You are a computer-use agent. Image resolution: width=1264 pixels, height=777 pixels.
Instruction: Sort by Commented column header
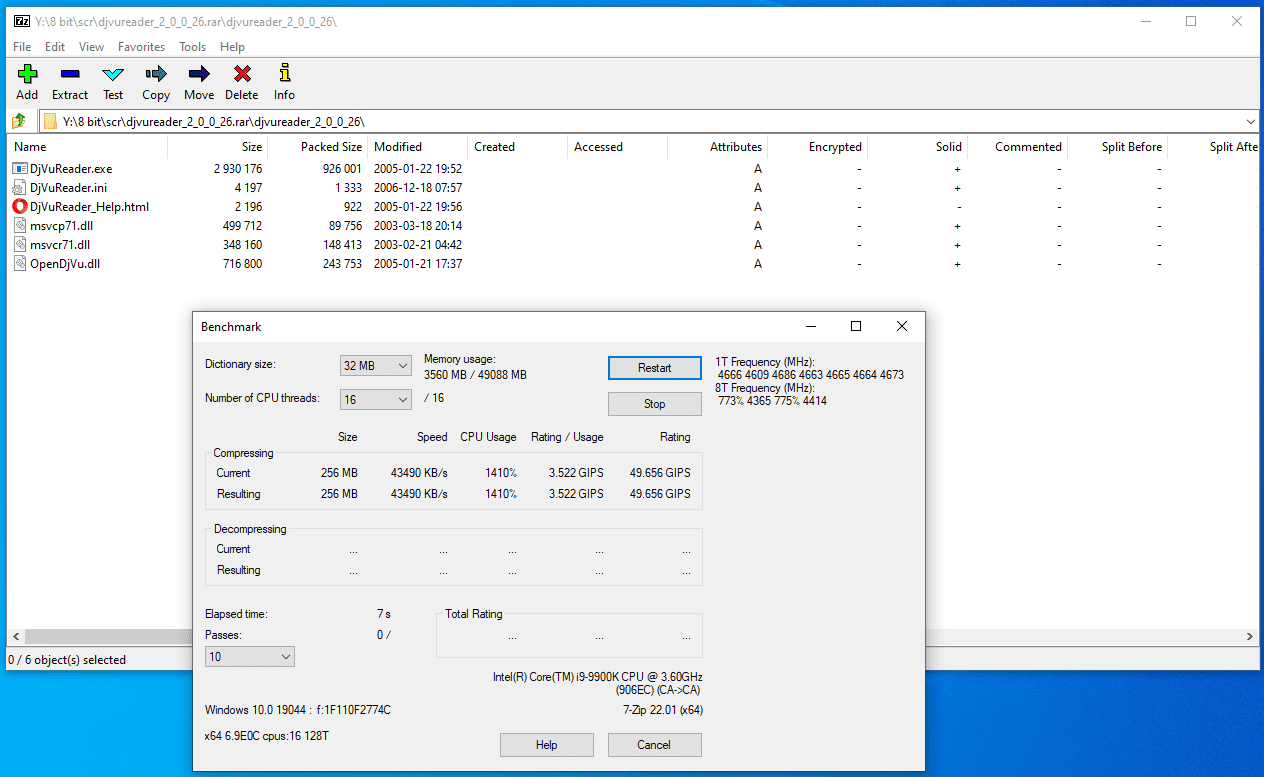point(1017,147)
